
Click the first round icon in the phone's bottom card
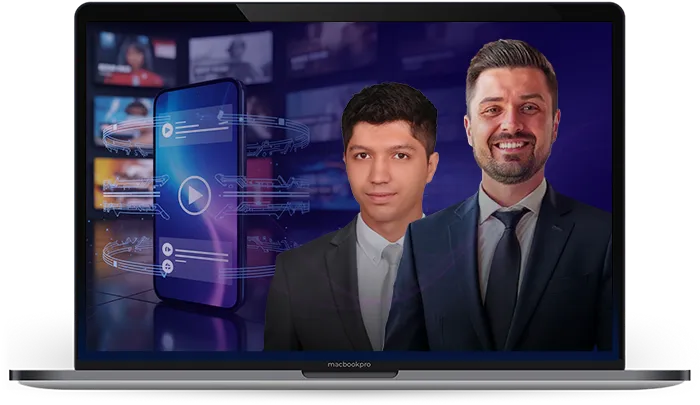pyautogui.click(x=167, y=249)
